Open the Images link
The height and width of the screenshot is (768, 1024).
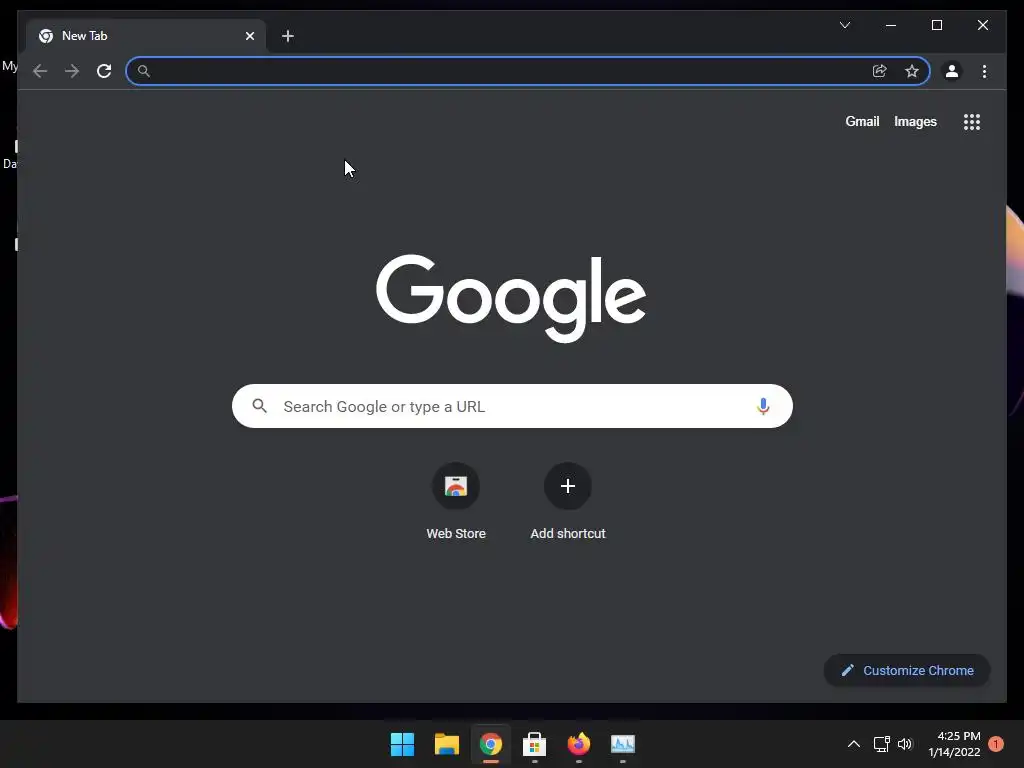click(915, 121)
